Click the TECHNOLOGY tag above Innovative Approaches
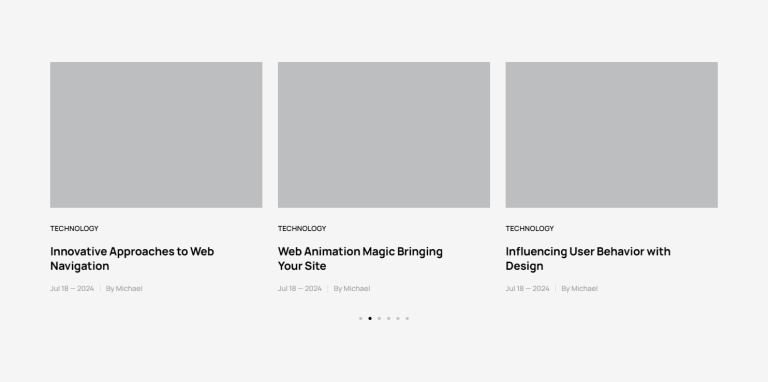Viewport: 768px width, 382px height. click(x=74, y=228)
